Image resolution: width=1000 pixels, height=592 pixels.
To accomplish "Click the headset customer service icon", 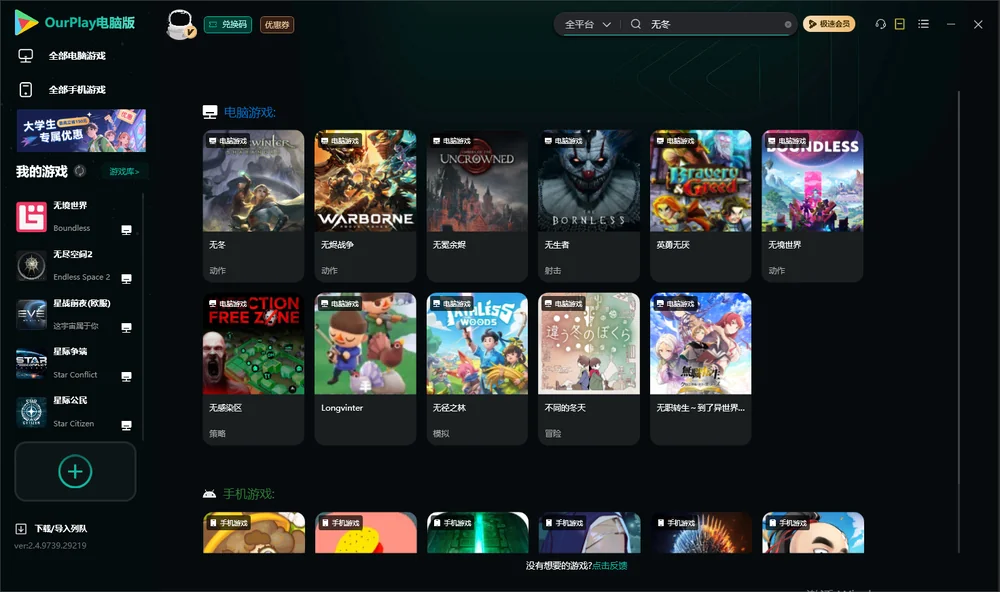I will pyautogui.click(x=881, y=24).
